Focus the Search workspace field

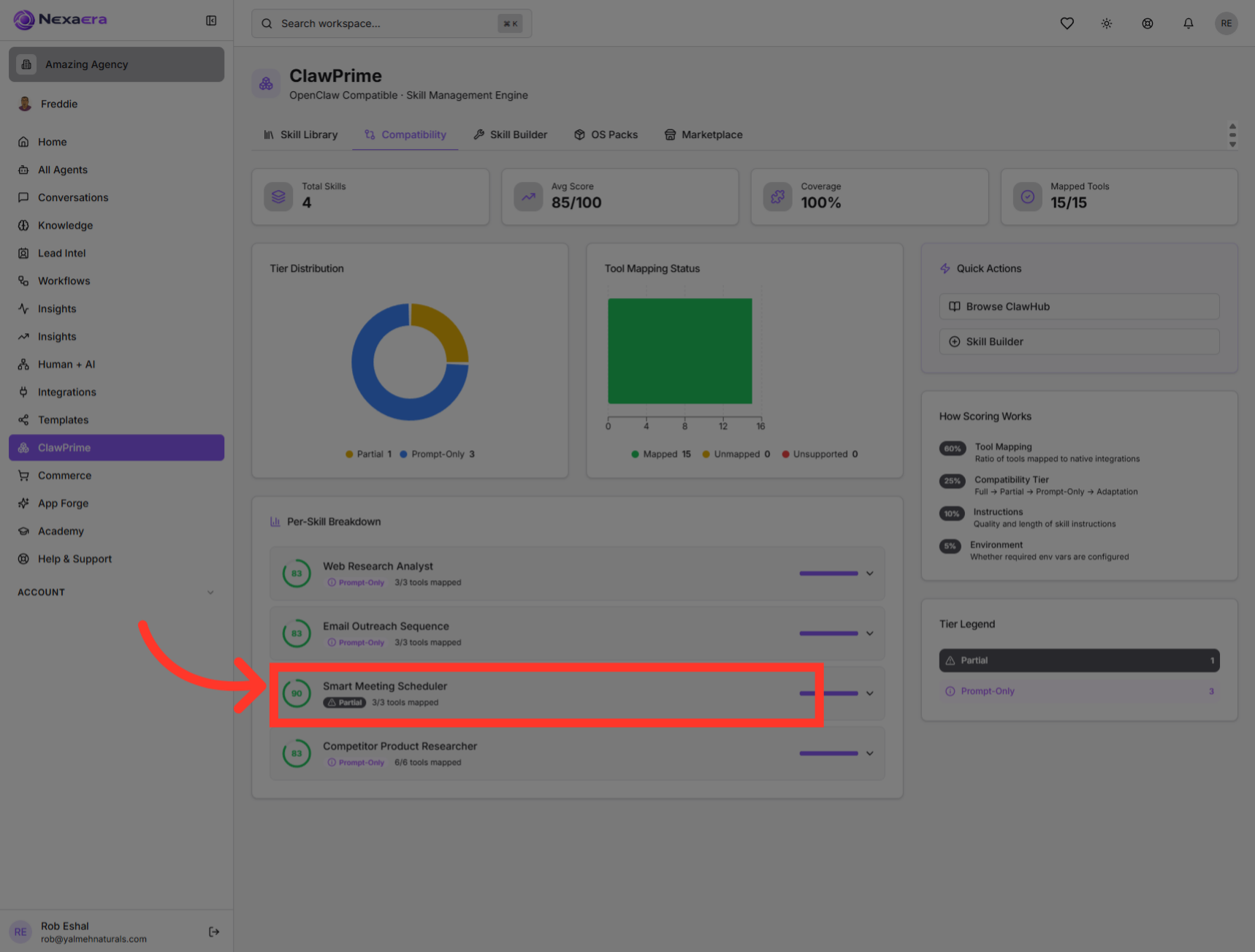[392, 23]
